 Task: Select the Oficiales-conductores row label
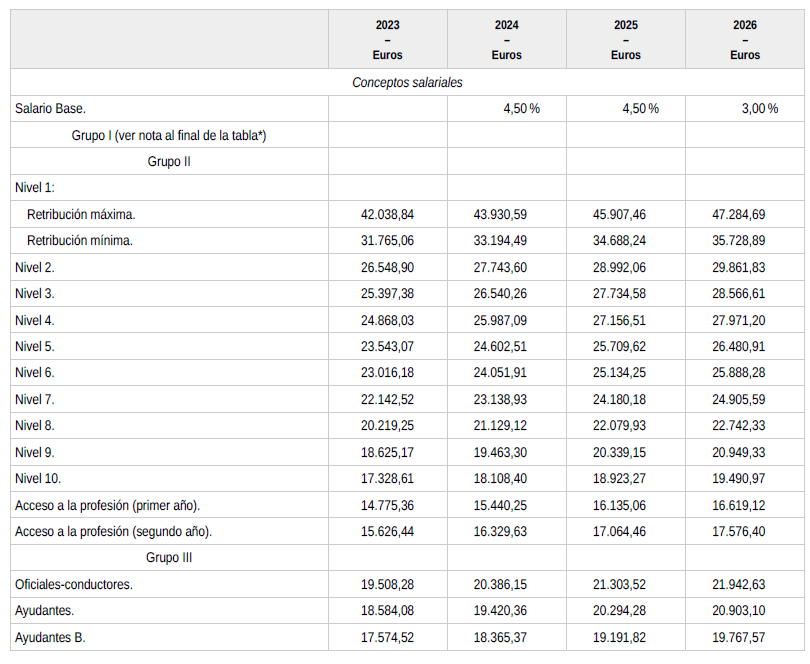click(74, 584)
